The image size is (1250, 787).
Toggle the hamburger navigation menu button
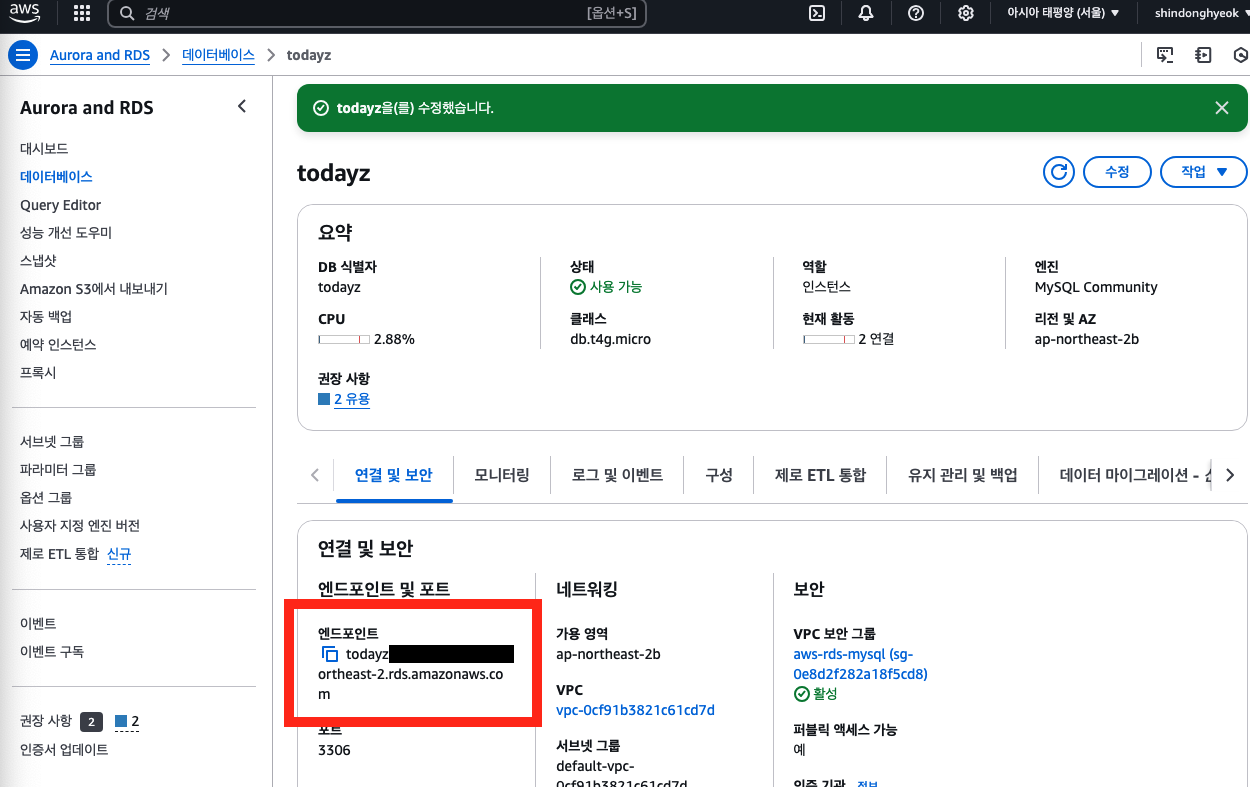point(23,55)
